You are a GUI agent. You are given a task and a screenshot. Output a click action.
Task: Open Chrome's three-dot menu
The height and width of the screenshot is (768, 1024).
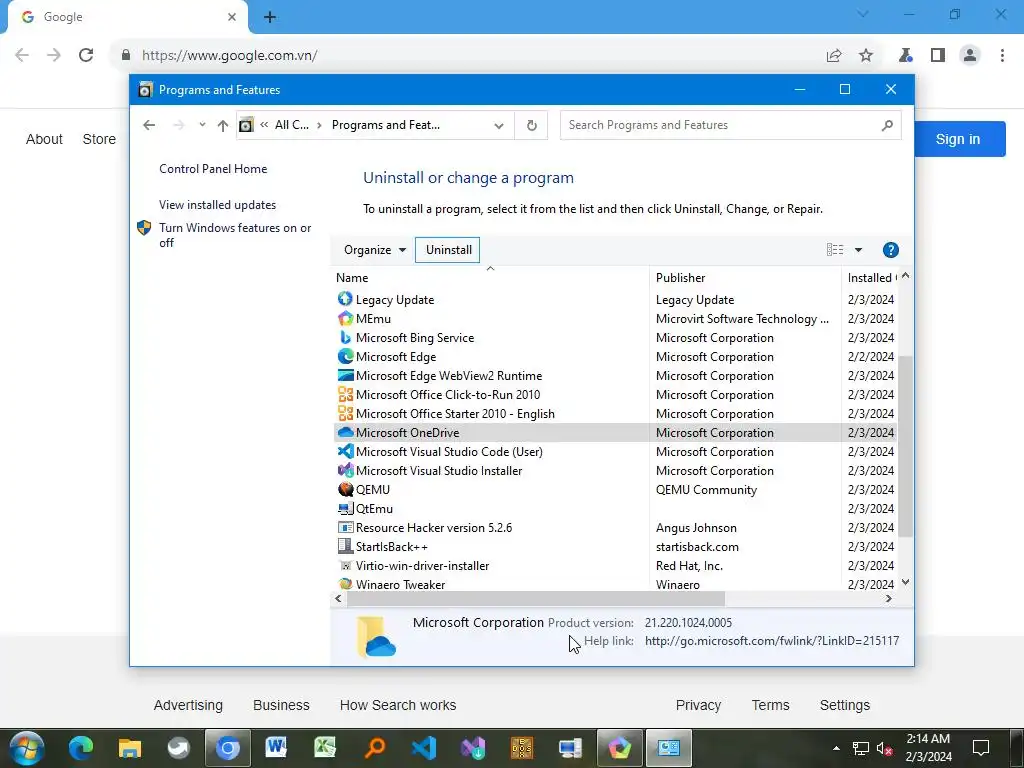pos(1002,55)
